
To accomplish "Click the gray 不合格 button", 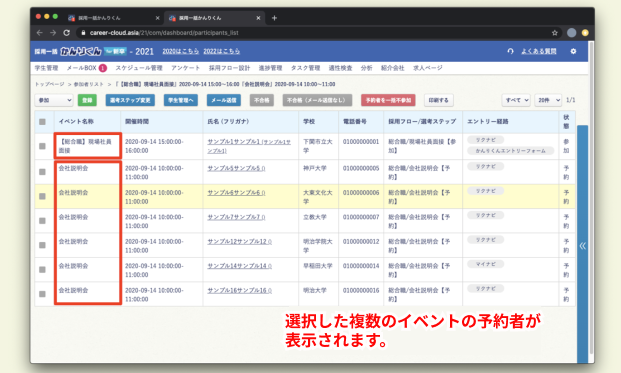I will 261,100.
